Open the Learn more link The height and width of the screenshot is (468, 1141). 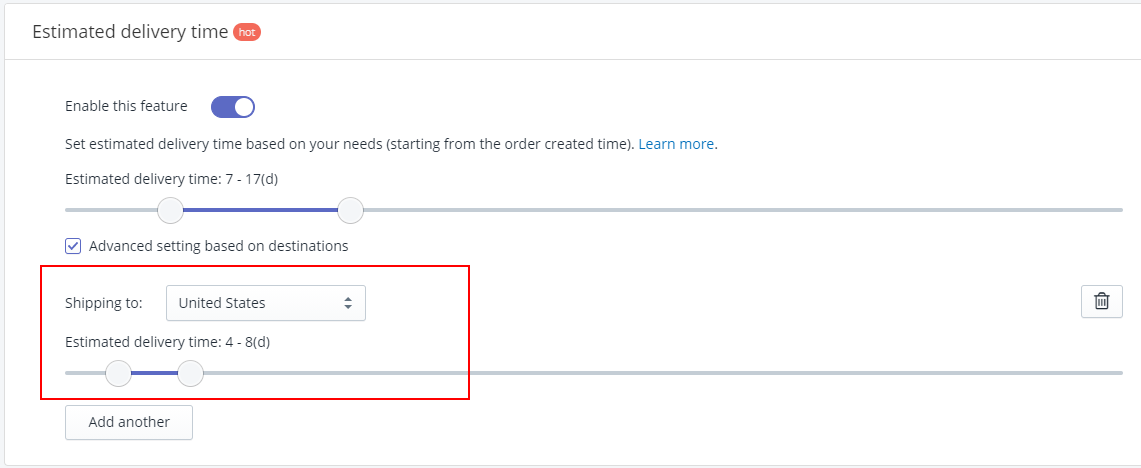[676, 144]
